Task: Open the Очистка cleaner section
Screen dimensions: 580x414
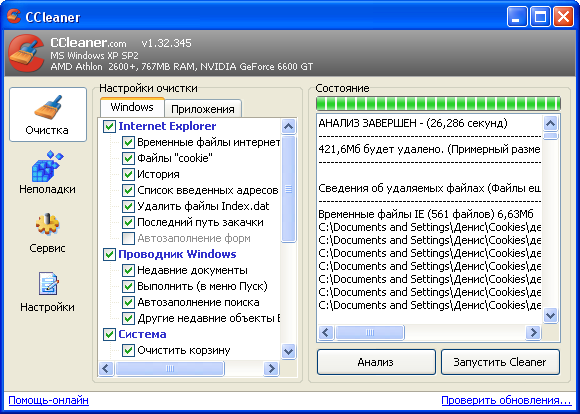Action: [x=48, y=114]
